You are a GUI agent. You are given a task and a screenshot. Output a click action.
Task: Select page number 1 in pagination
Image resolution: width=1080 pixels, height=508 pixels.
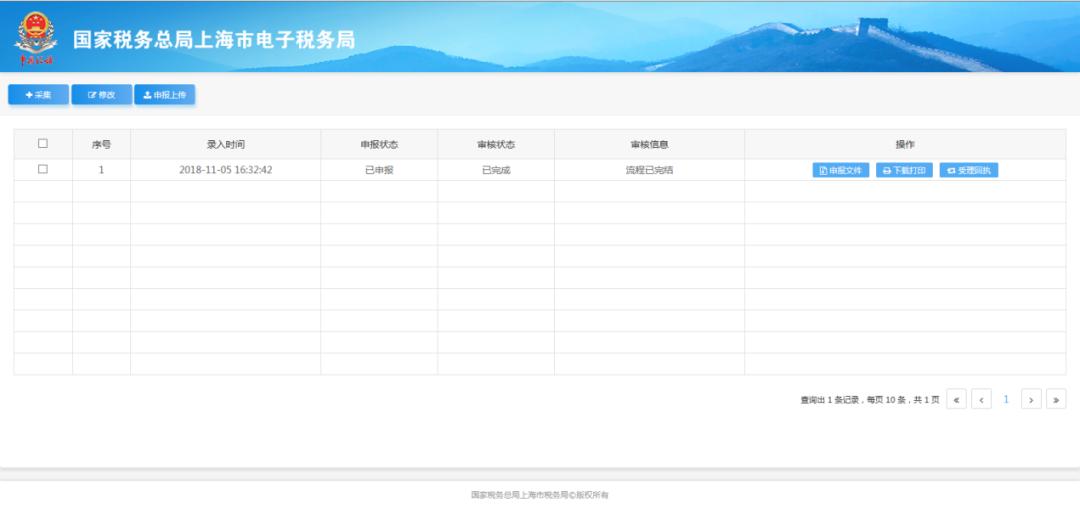point(1006,399)
